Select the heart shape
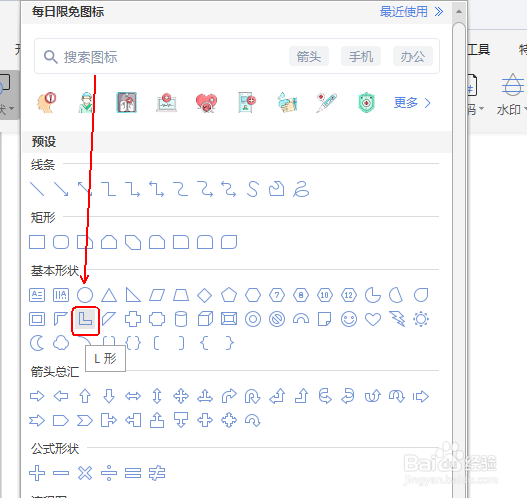This screenshot has width=527, height=498. 373,319
